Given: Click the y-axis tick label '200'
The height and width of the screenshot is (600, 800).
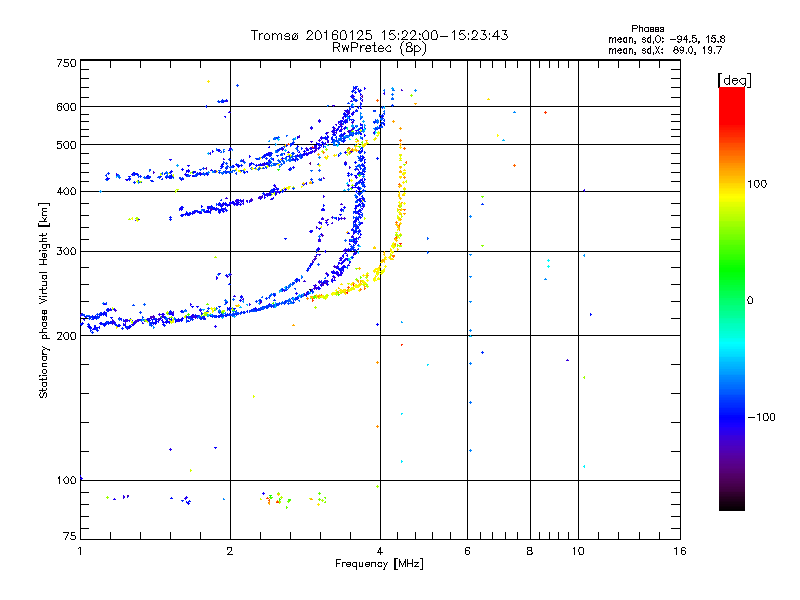Looking at the screenshot, I should point(66,336).
